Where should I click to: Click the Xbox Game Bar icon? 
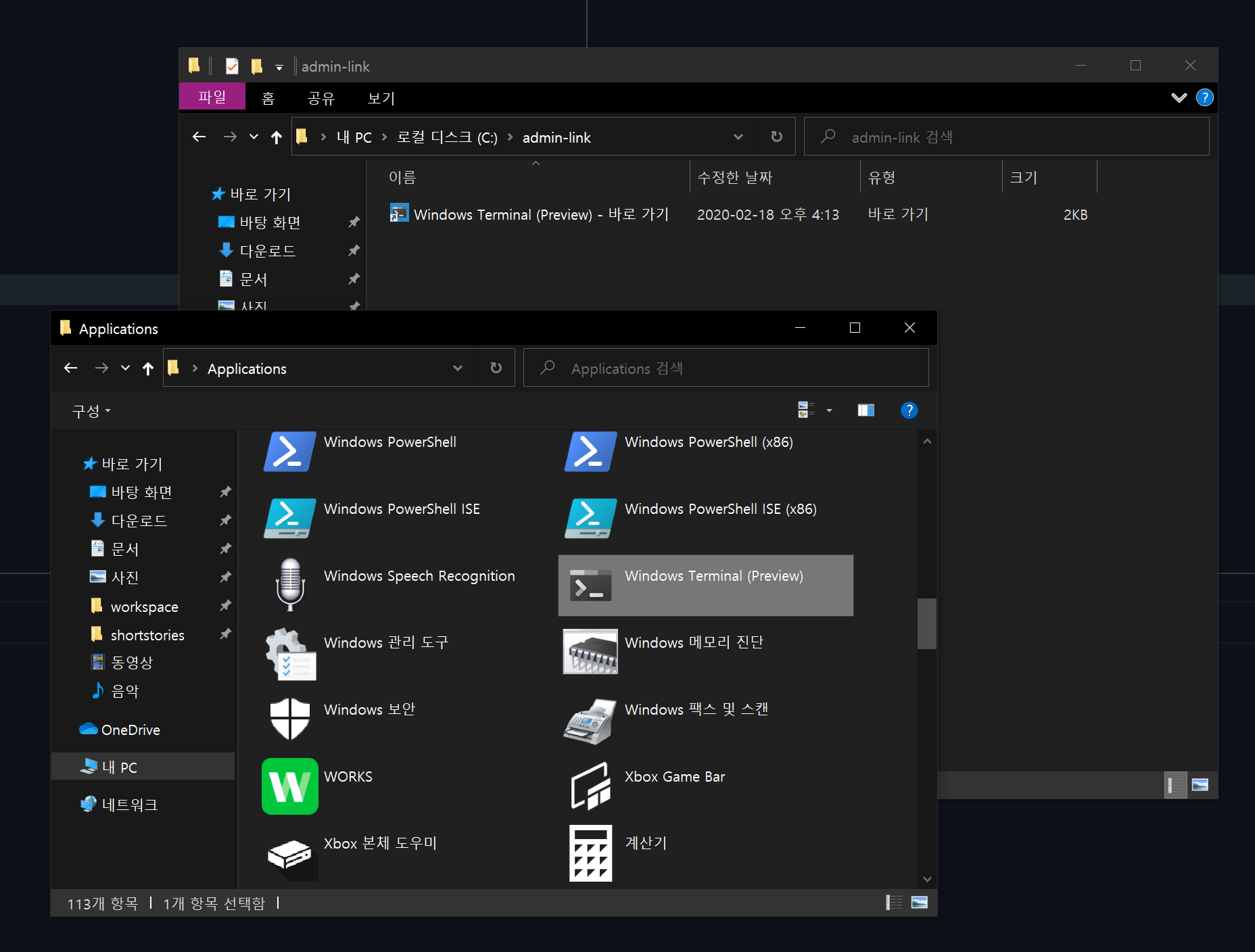click(x=590, y=786)
